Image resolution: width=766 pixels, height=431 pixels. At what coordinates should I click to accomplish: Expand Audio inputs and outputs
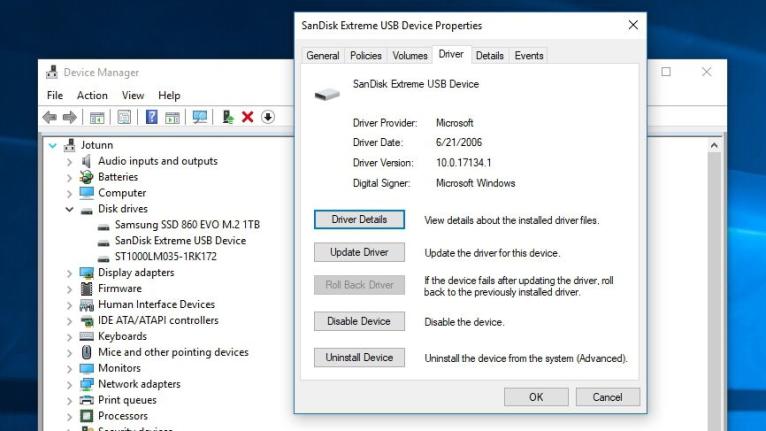point(69,161)
